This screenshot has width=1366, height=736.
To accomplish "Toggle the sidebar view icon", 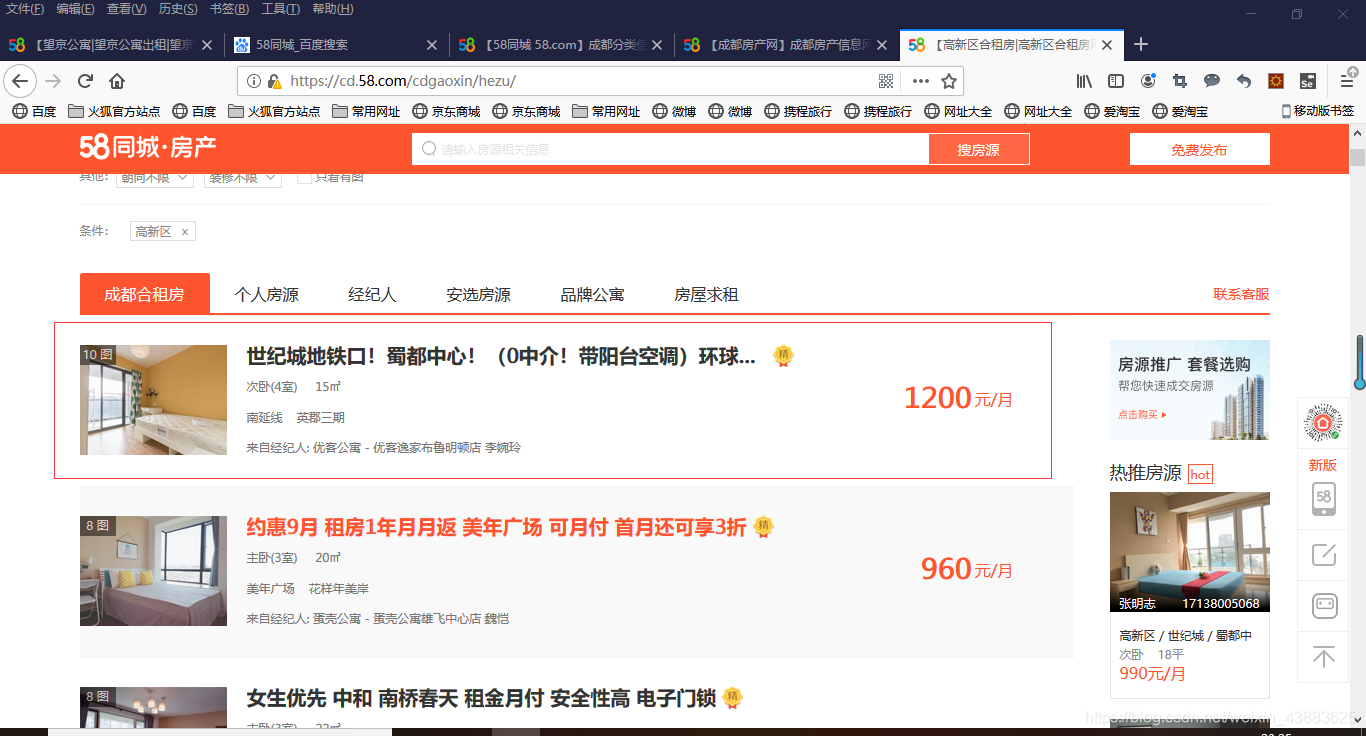I will tap(1116, 81).
